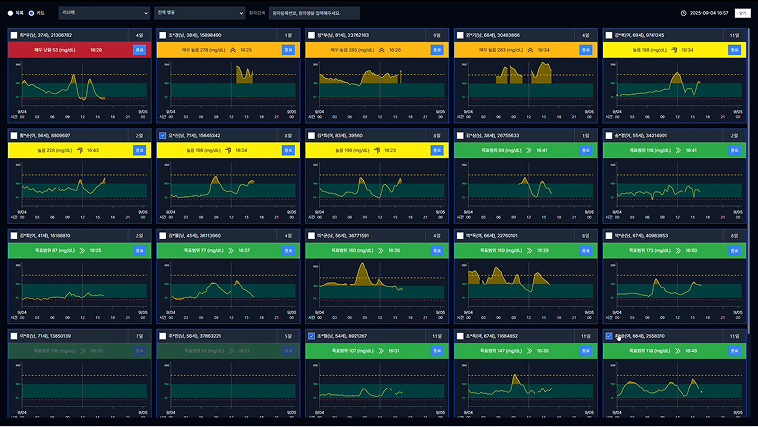Check the box for patient 21306782
The width and height of the screenshot is (758, 427).
tap(14, 35)
